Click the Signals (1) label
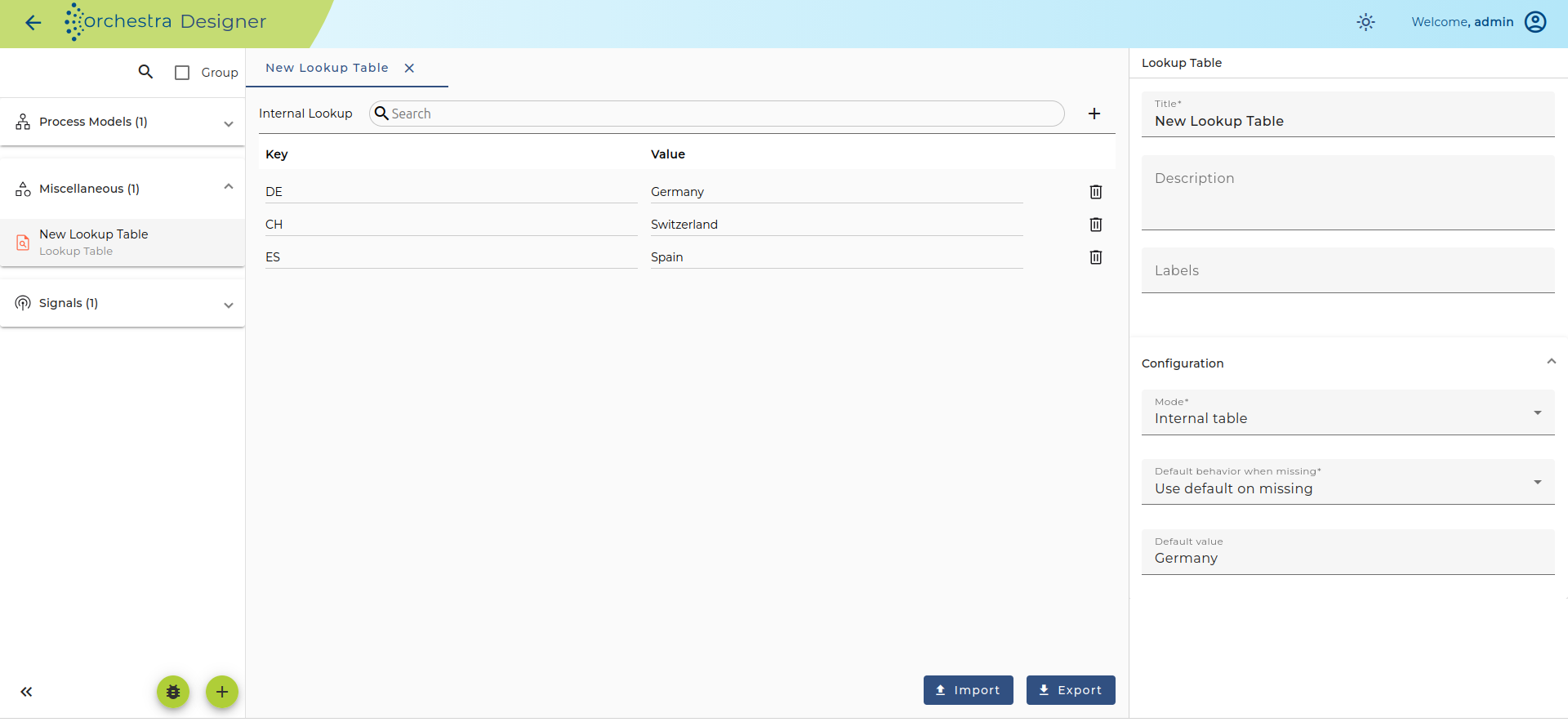 pos(69,303)
